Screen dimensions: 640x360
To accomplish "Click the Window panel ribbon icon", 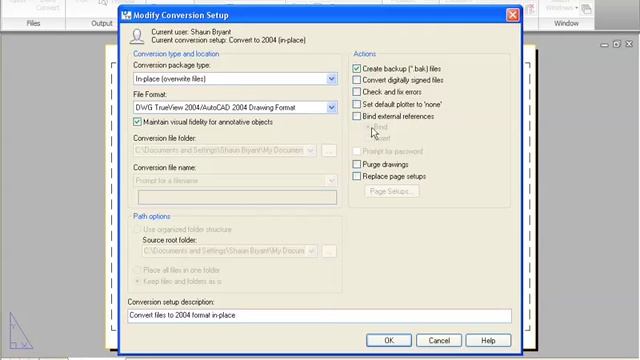I will [586, 9].
